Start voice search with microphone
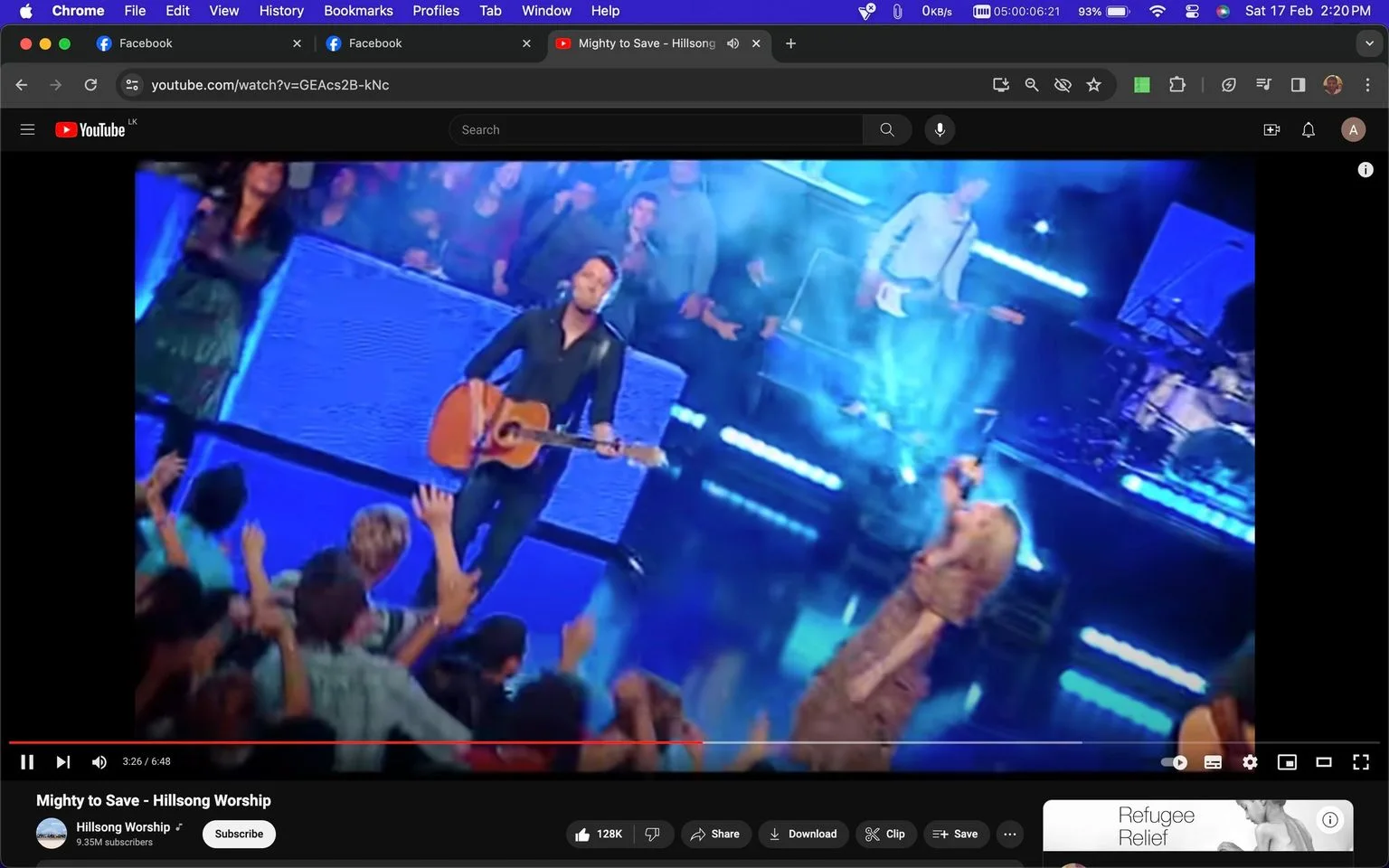 (940, 130)
